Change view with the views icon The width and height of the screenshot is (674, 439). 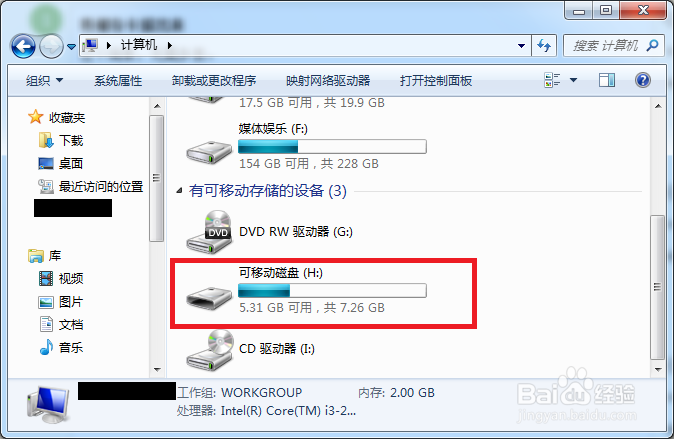coord(552,80)
